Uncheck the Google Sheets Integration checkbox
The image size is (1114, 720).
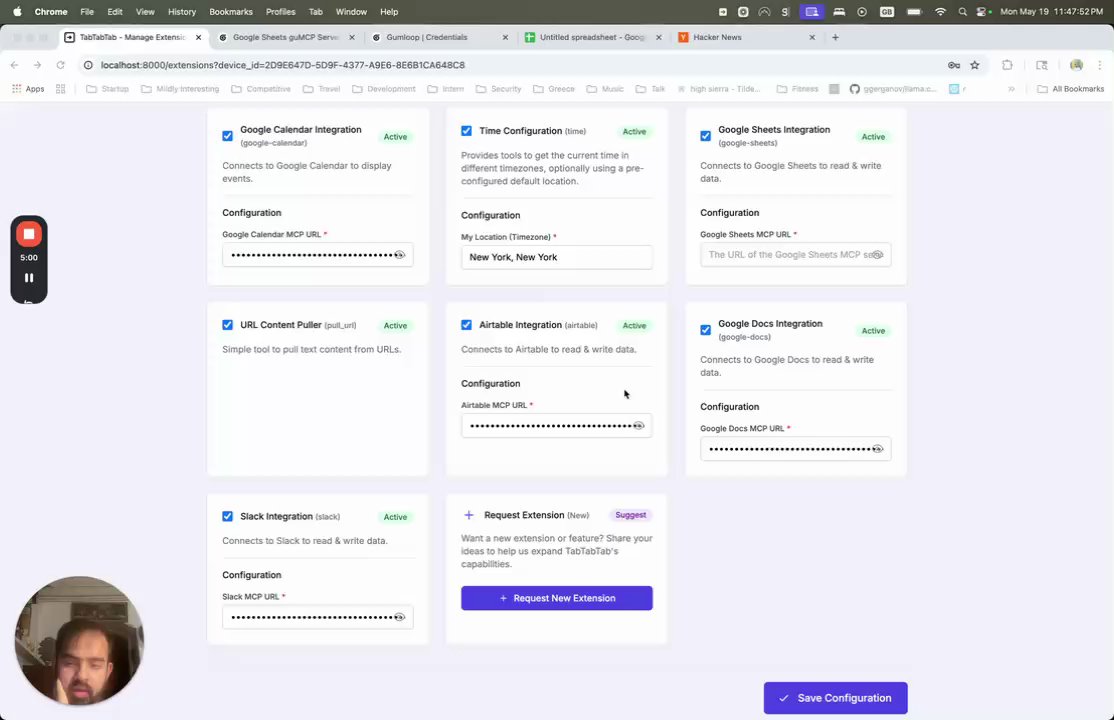click(x=705, y=136)
